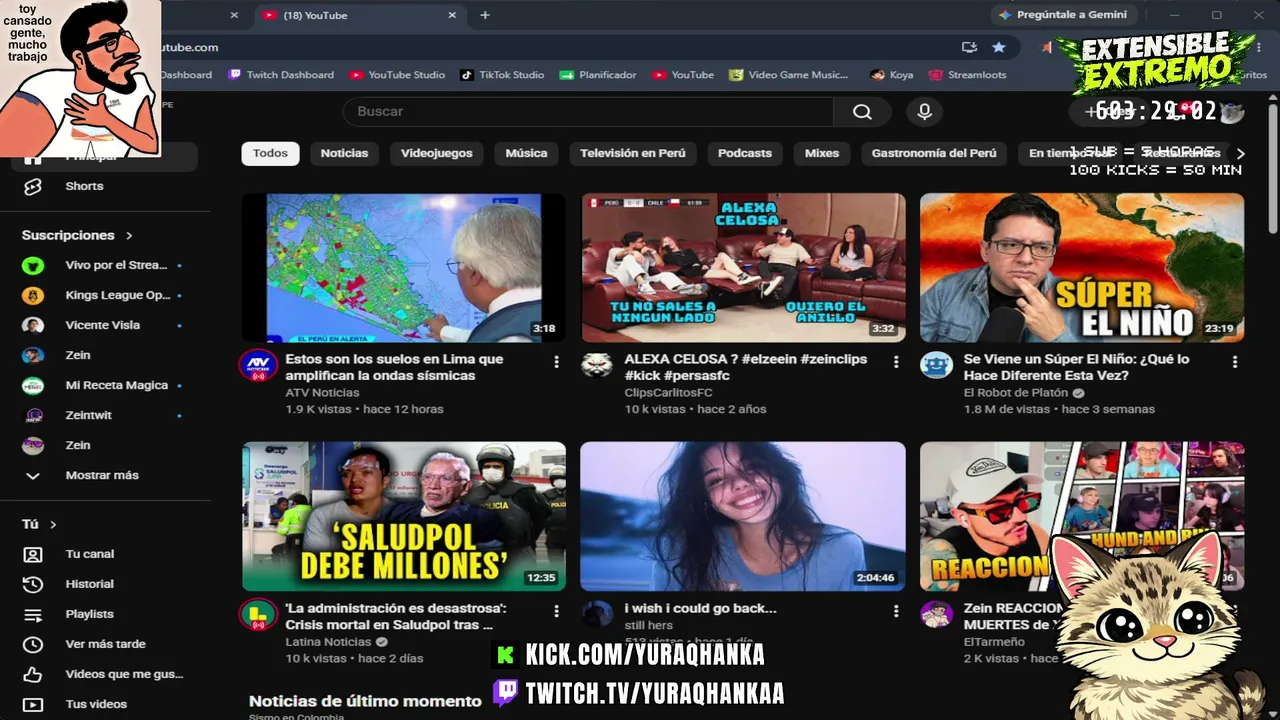Screen dimensions: 1280x720
Task: Click the still hers channel avatar
Action: (x=597, y=614)
